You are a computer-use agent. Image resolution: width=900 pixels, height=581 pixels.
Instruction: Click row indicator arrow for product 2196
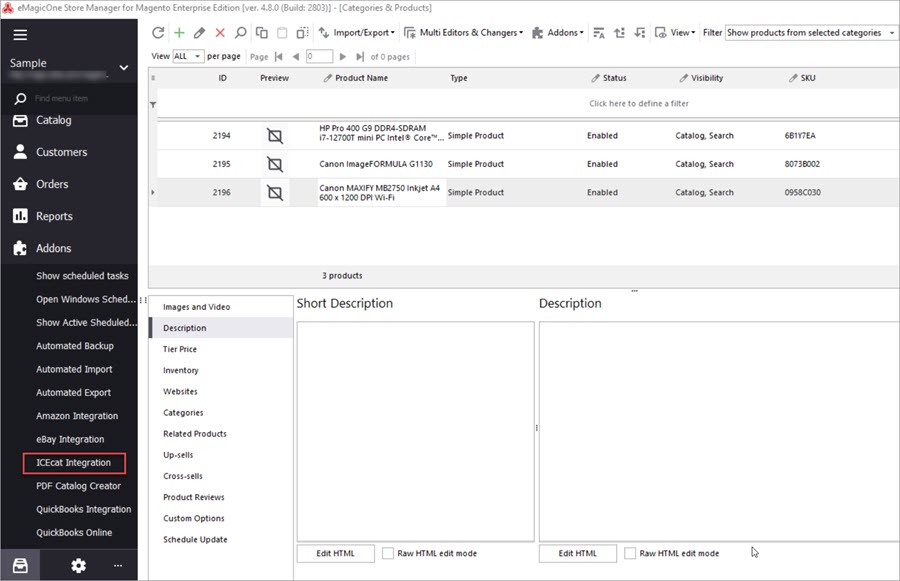click(x=153, y=192)
